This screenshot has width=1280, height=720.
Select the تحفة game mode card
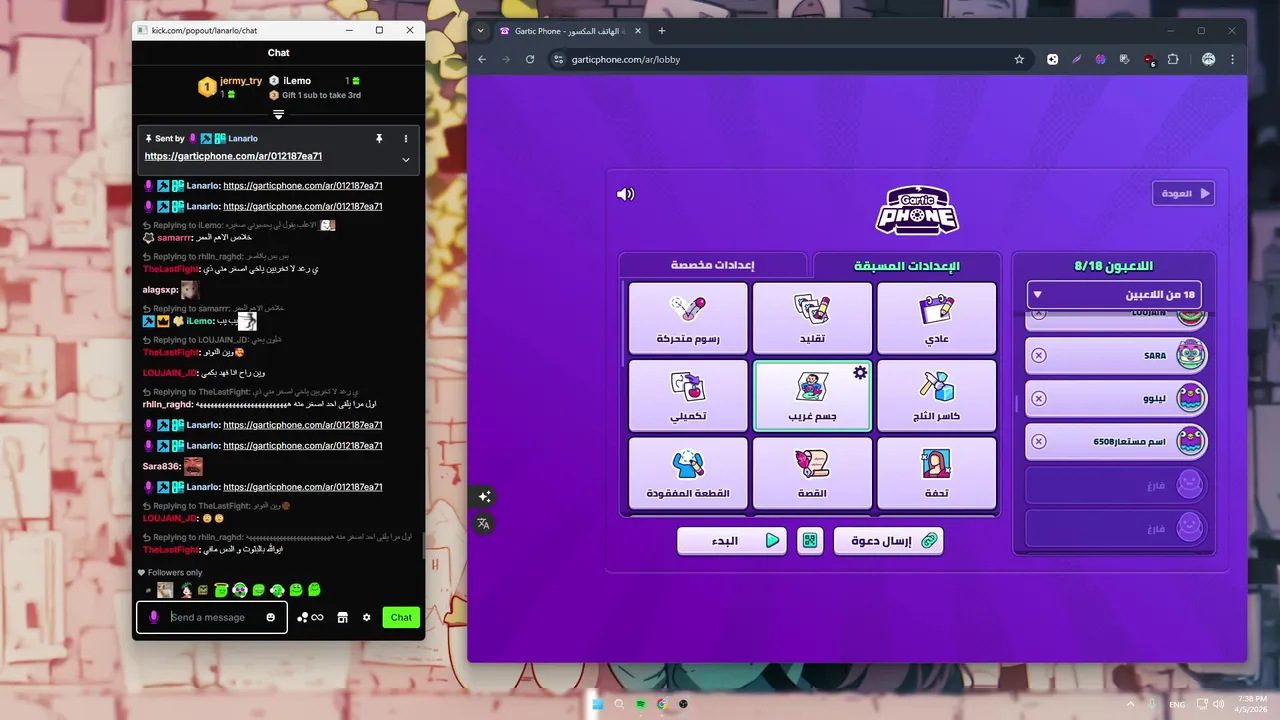(937, 473)
